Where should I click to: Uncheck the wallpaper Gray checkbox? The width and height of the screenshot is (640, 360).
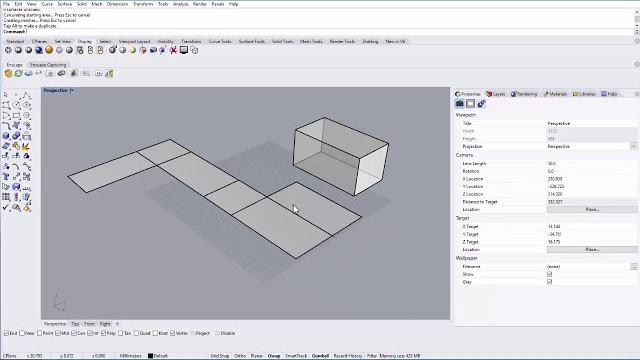tap(549, 282)
